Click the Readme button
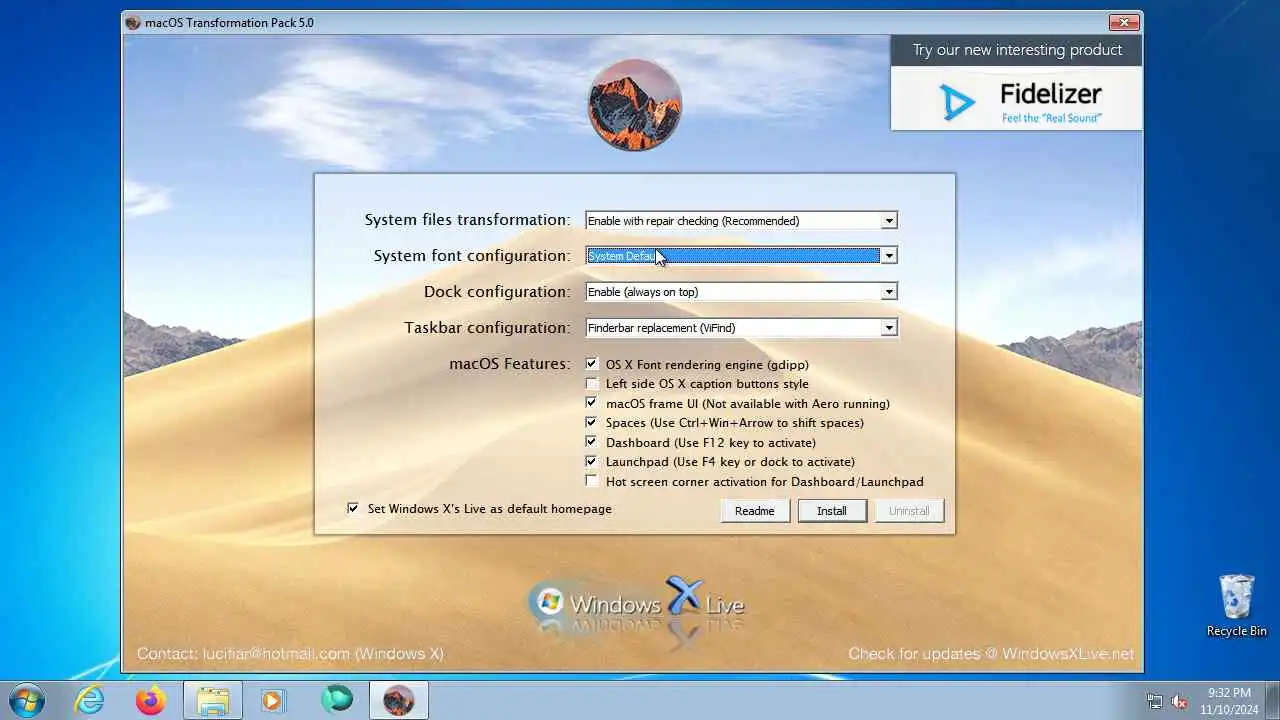This screenshot has width=1280, height=720. pos(755,510)
